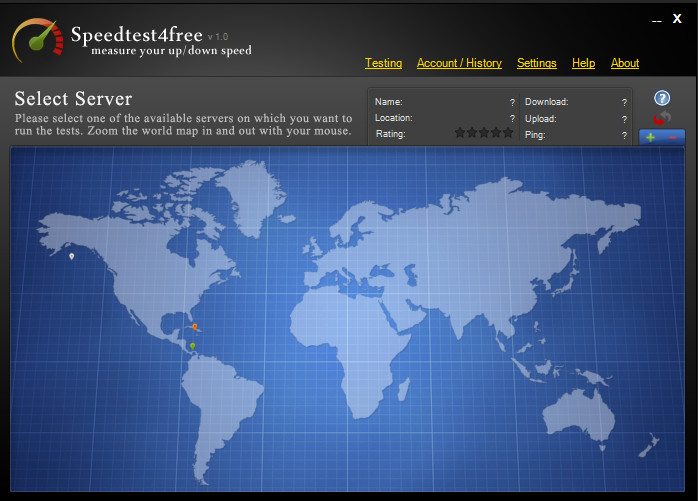Click the red refresh arrows icon
The height and width of the screenshot is (501, 698).
tap(661, 118)
